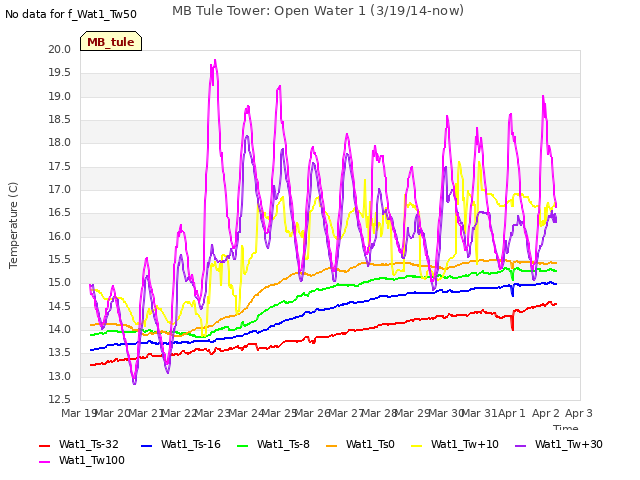This screenshot has width=640, height=480.
Task: Select the Wat1_Ts-8 legend label
Action: 283,444
